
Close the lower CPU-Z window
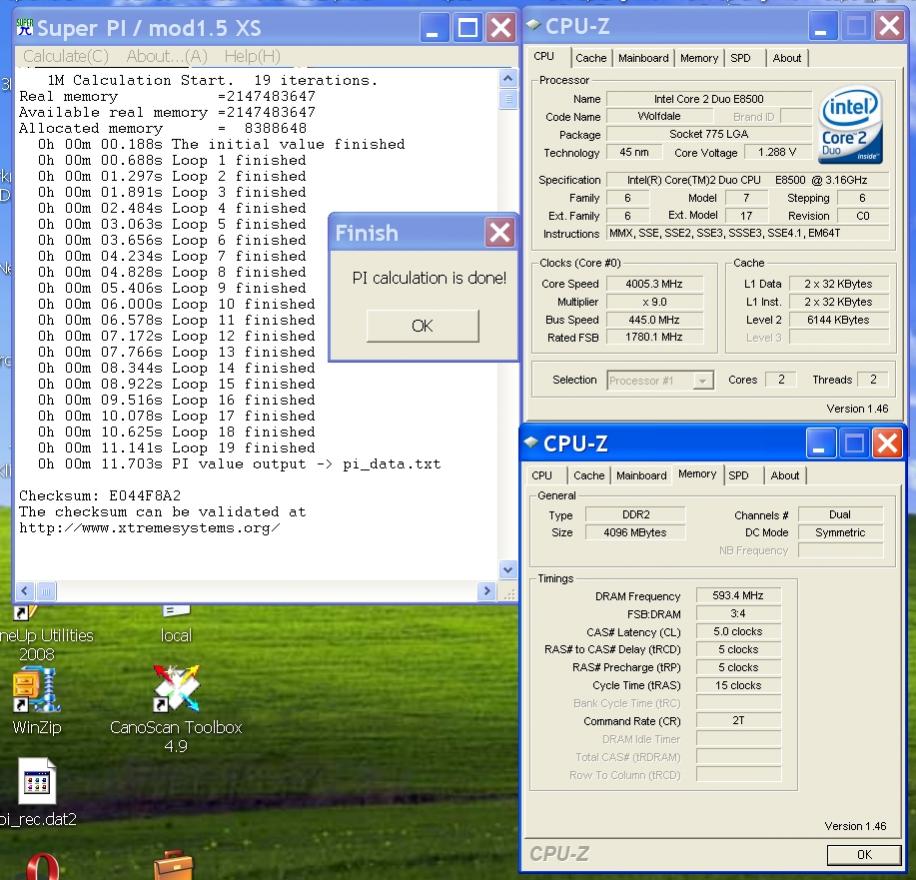coord(887,444)
